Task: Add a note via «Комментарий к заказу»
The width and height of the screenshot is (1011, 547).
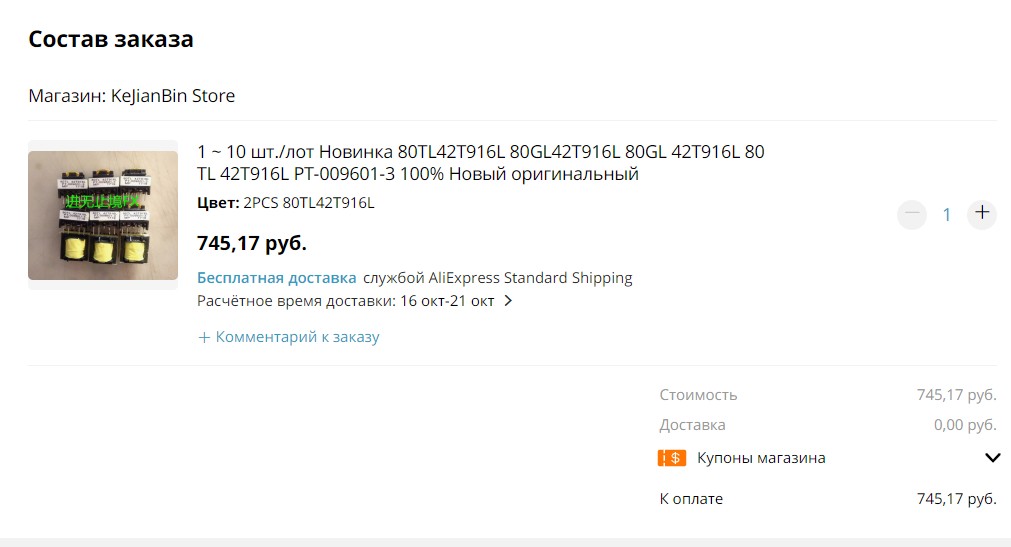Action: point(297,337)
